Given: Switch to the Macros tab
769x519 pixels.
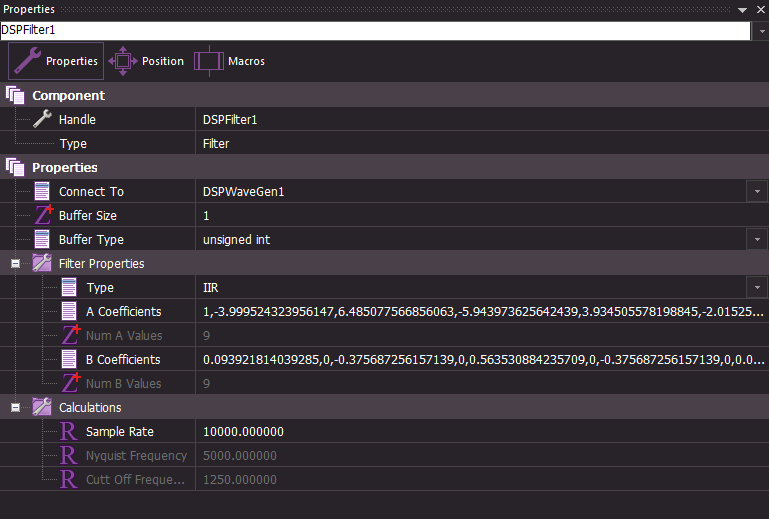Looking at the screenshot, I should click(230, 61).
